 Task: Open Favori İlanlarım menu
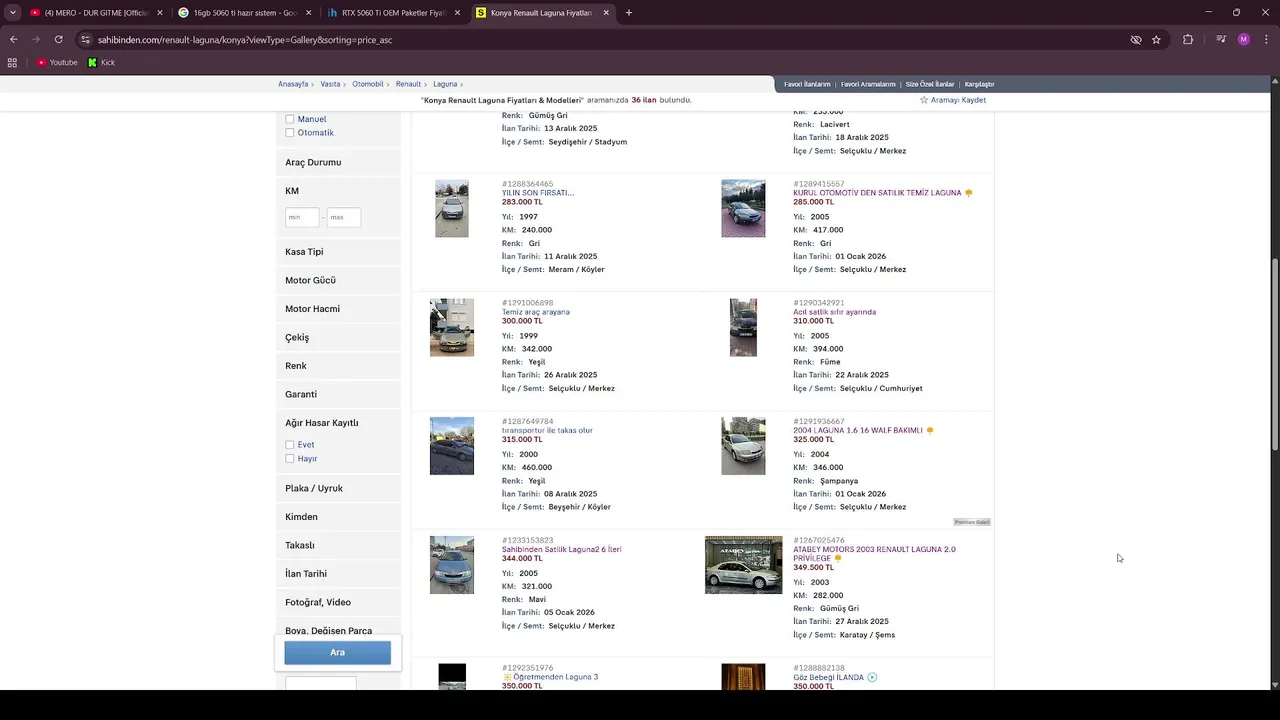[x=807, y=84]
